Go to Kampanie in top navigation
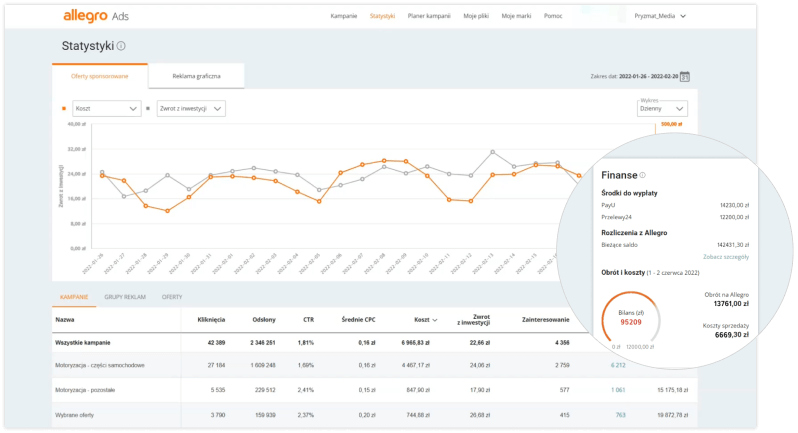Image resolution: width=798 pixels, height=433 pixels. [x=343, y=17]
